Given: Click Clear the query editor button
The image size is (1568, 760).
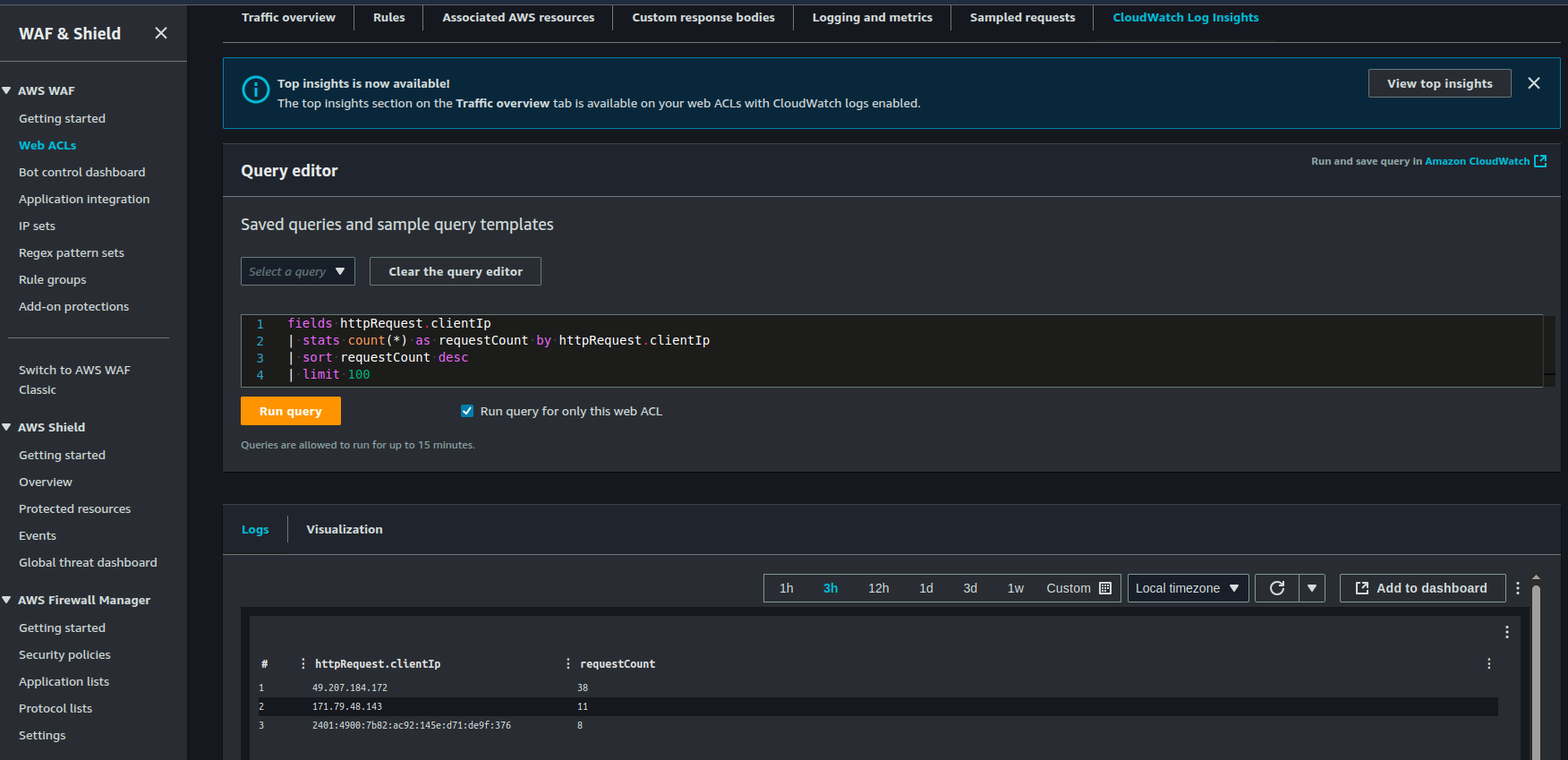Looking at the screenshot, I should (456, 271).
